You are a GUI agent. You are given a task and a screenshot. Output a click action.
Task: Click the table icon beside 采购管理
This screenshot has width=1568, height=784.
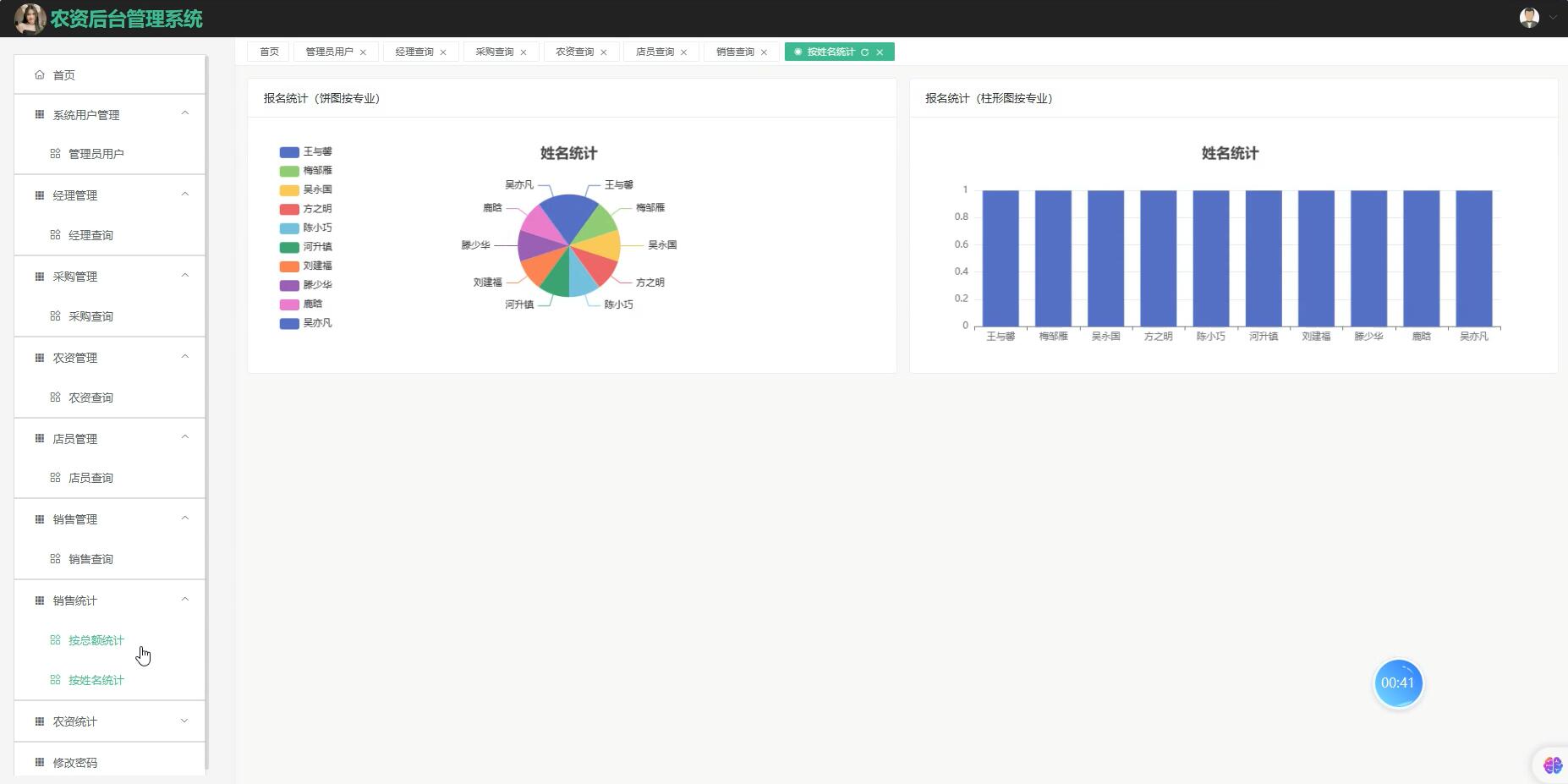(38, 276)
